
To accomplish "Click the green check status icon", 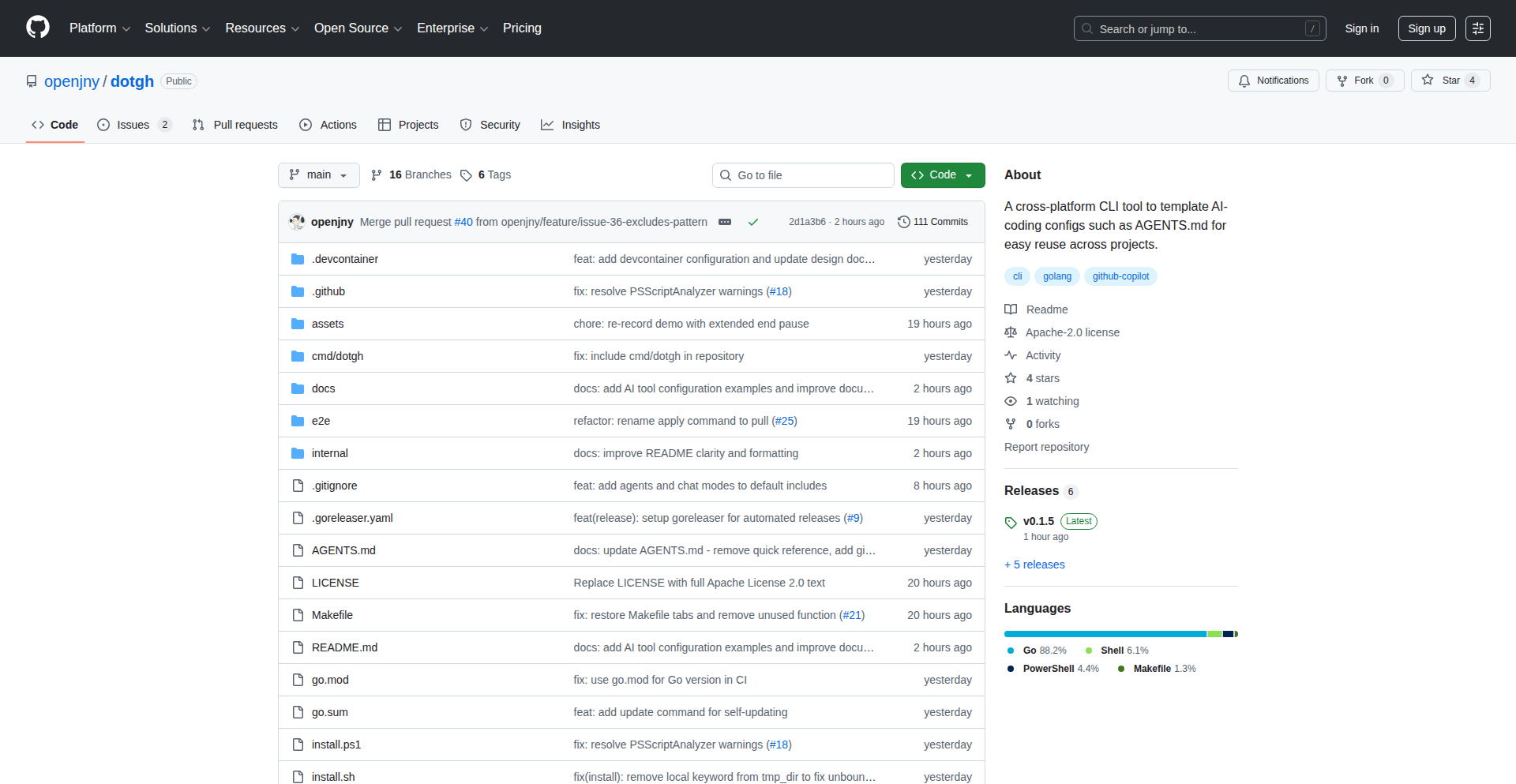I will point(752,223).
